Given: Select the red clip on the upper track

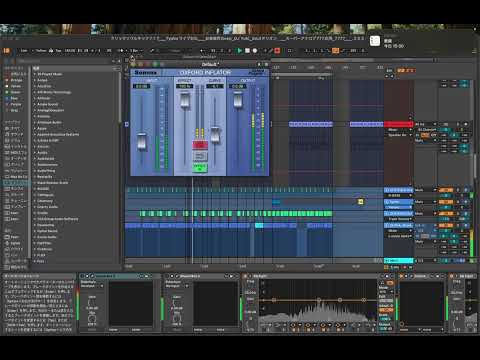Looking at the screenshot, I should [x=399, y=124].
